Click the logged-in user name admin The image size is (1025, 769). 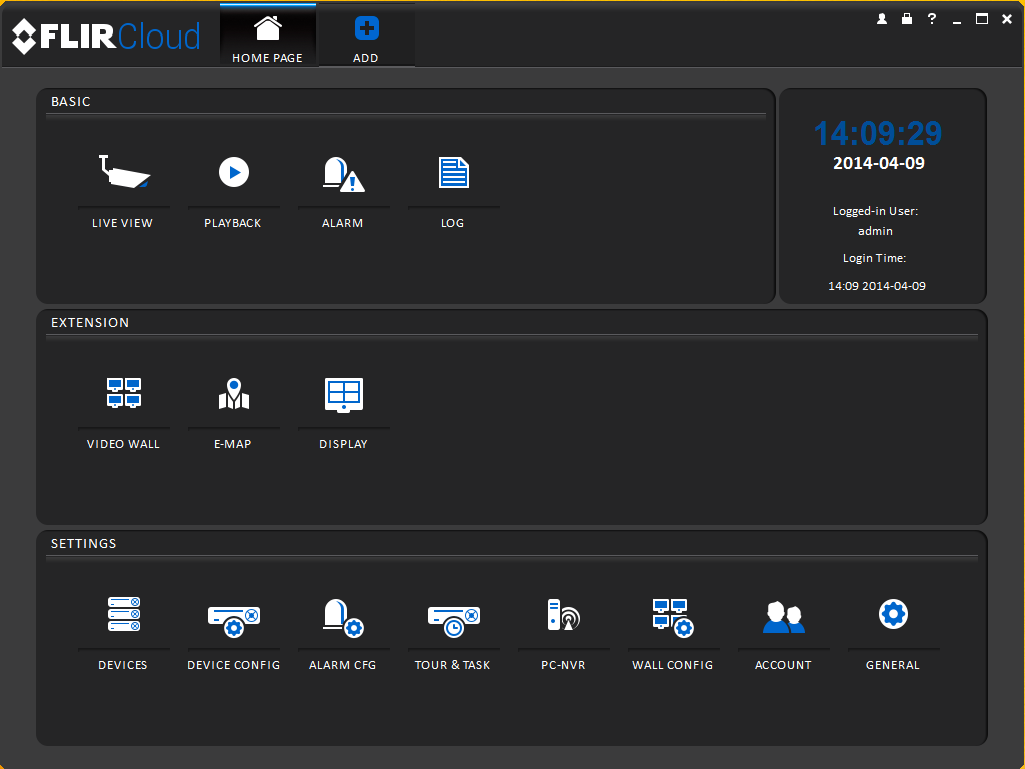[875, 231]
